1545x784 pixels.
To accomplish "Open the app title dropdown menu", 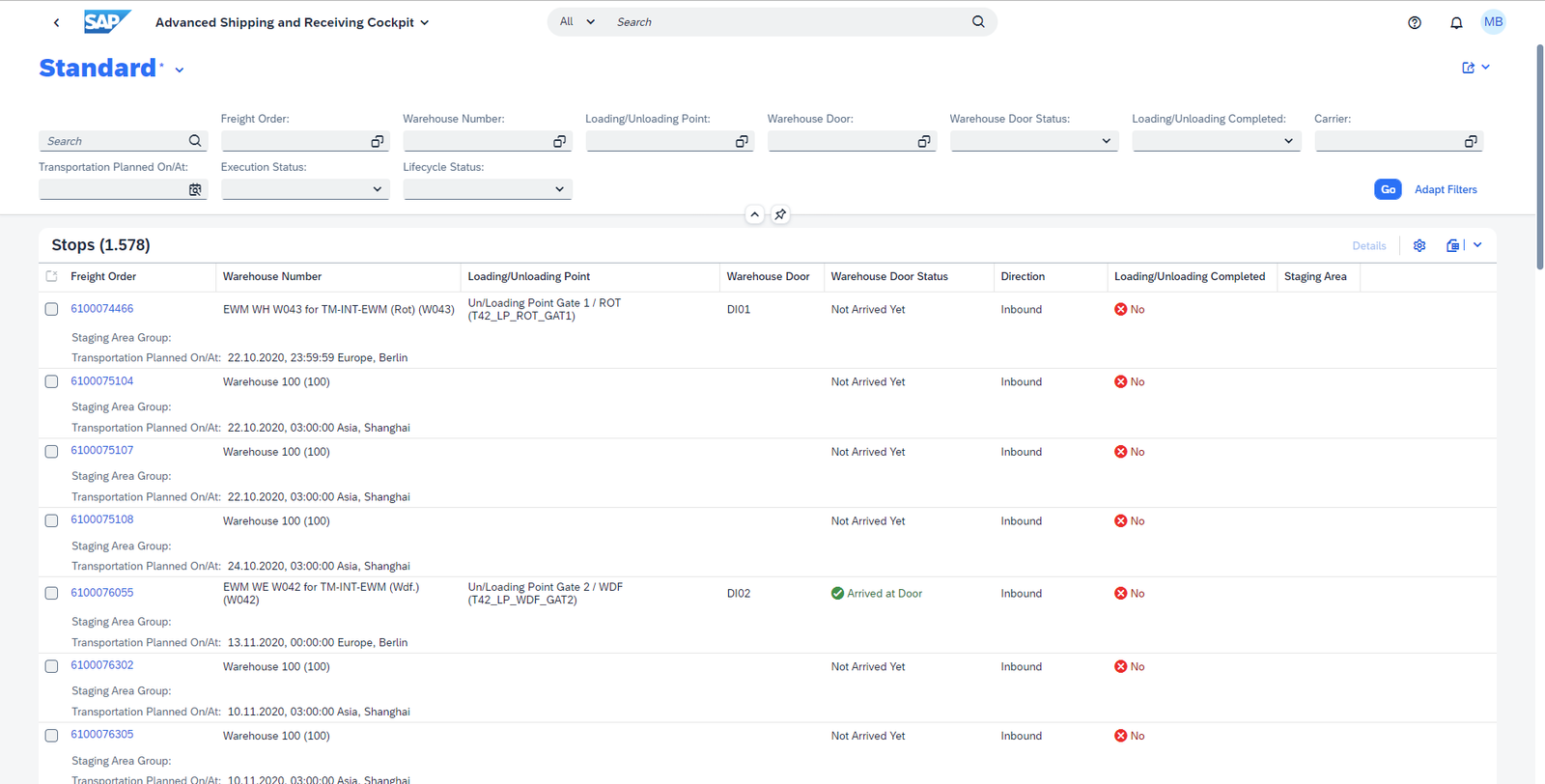I will [x=424, y=22].
